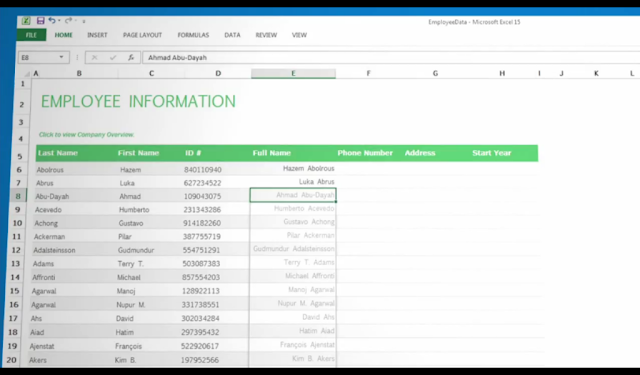Open the Insert Function fx dialog

[131, 58]
